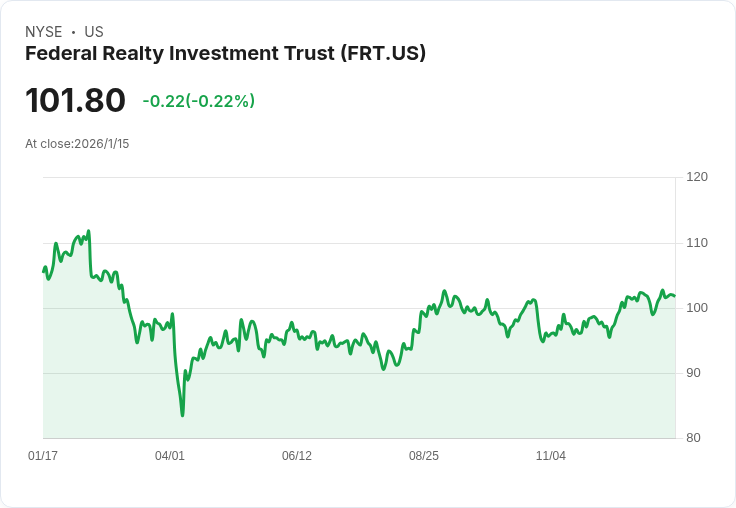
Task: Click the 101.80 current price
Action: pos(75,100)
